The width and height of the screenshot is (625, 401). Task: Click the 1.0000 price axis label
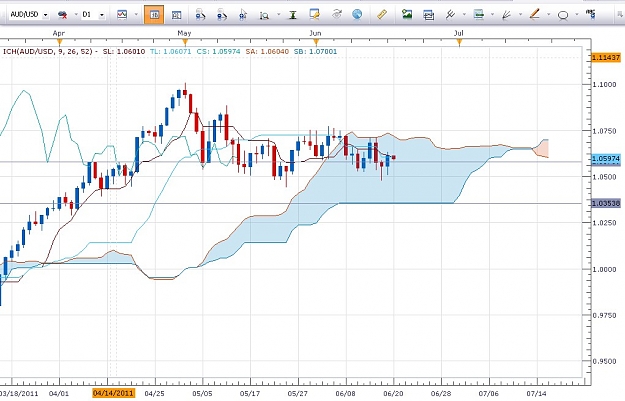point(605,269)
